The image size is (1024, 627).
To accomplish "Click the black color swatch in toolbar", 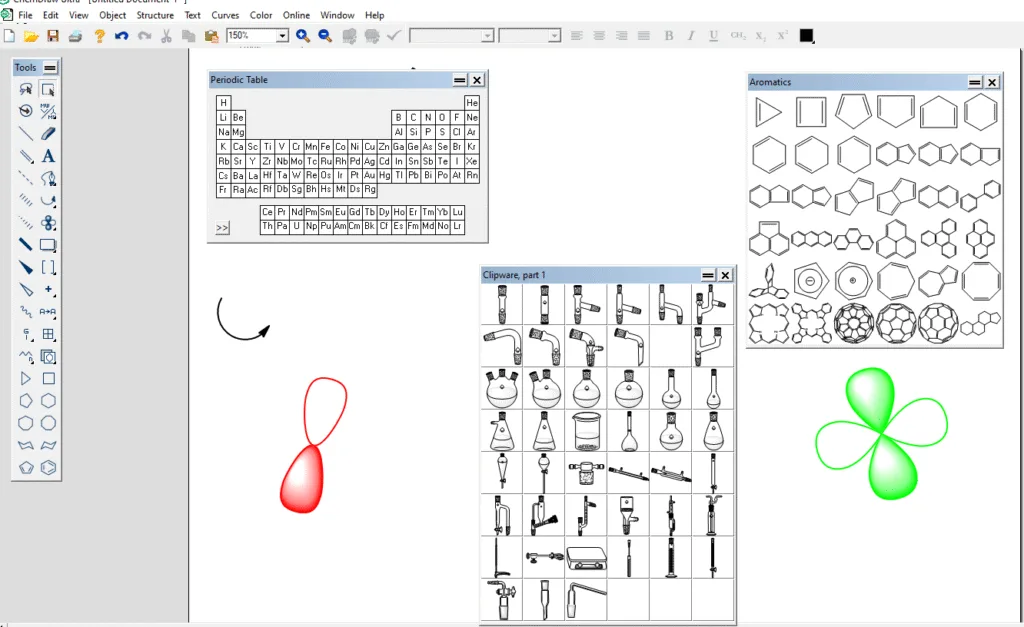I will (x=807, y=36).
